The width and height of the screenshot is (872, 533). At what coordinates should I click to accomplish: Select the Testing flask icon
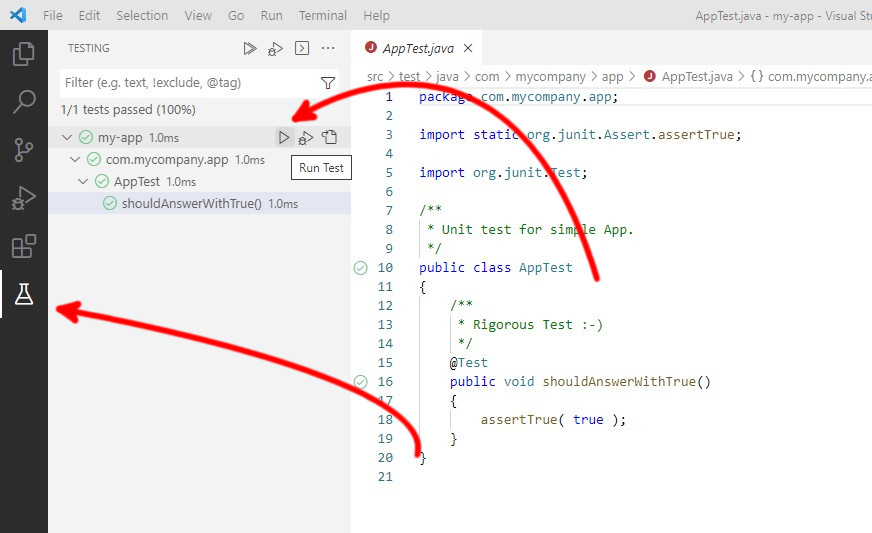(23, 294)
